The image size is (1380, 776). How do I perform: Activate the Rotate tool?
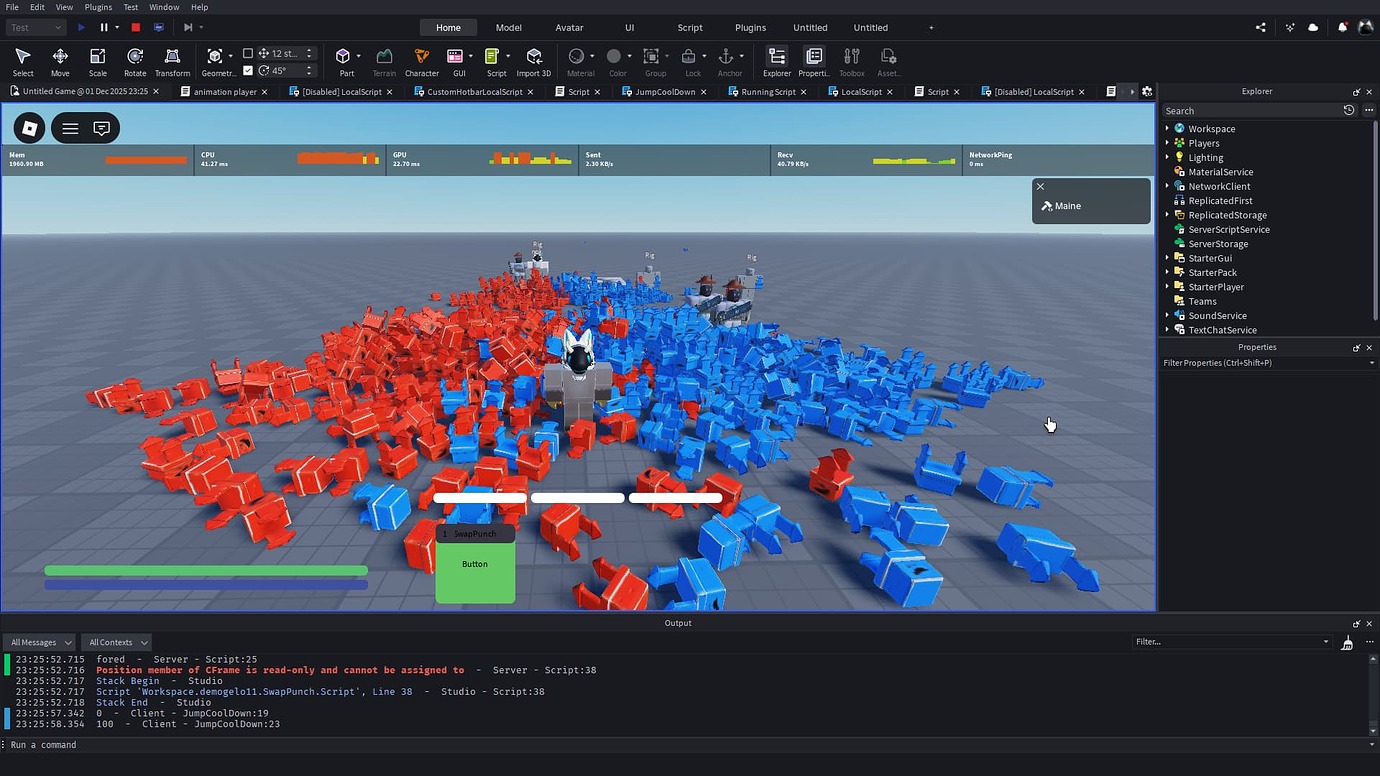click(135, 61)
